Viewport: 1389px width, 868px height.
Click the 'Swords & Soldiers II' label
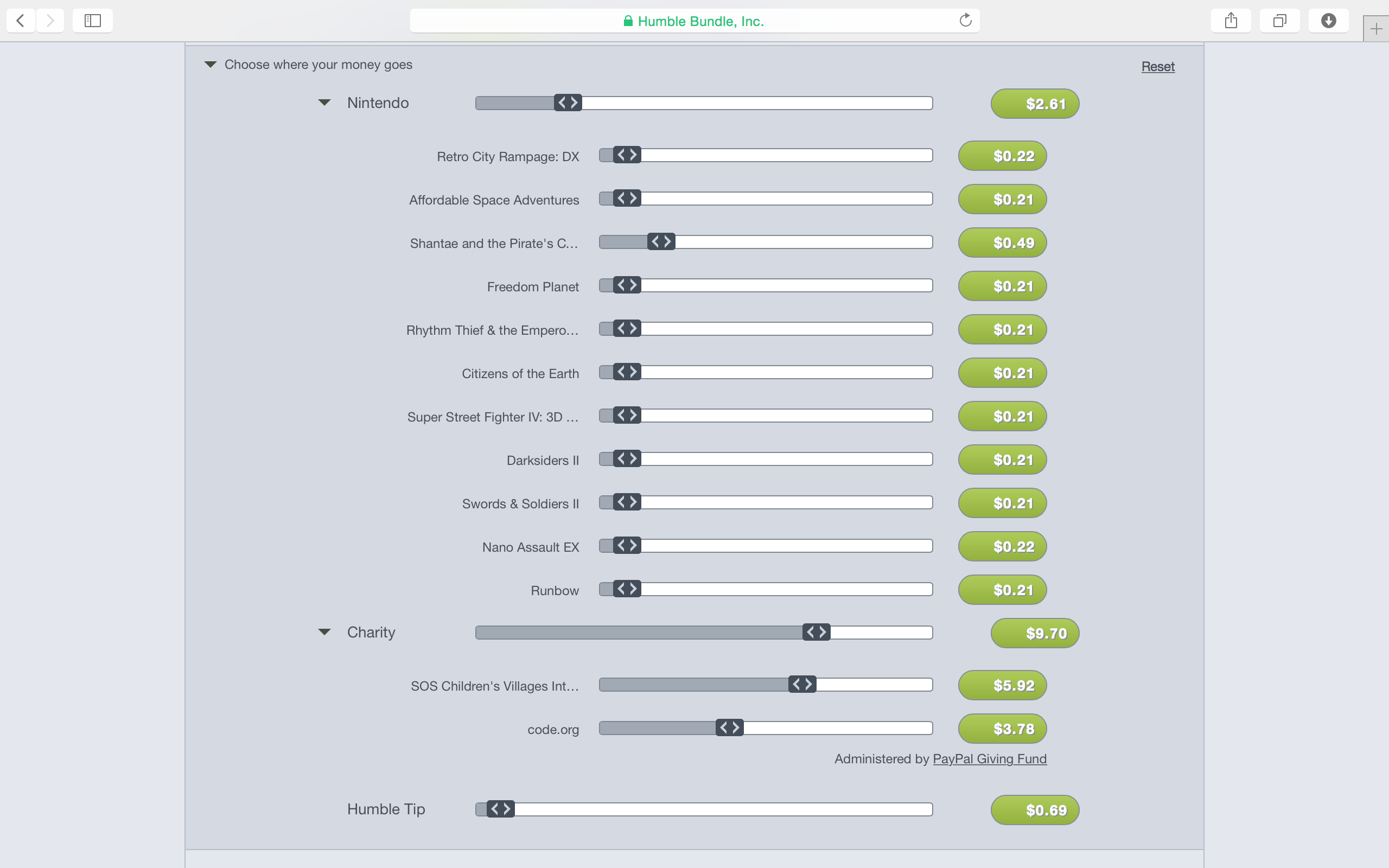[520, 503]
